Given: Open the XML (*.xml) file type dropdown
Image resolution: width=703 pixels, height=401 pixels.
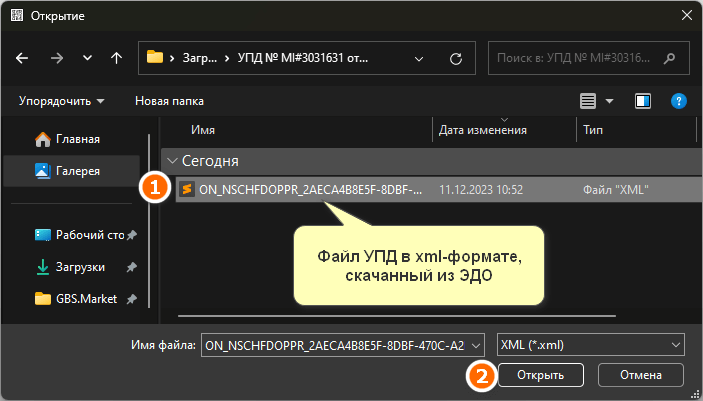Looking at the screenshot, I should (x=591, y=344).
